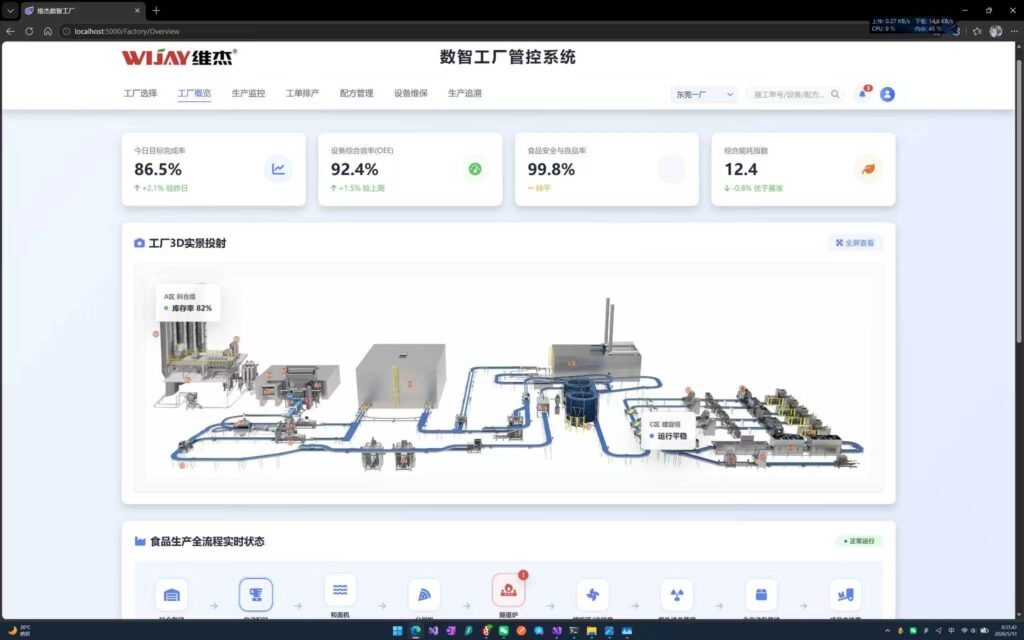
Task: Open the 东莞一厂 factory dropdown
Action: pyautogui.click(x=704, y=94)
